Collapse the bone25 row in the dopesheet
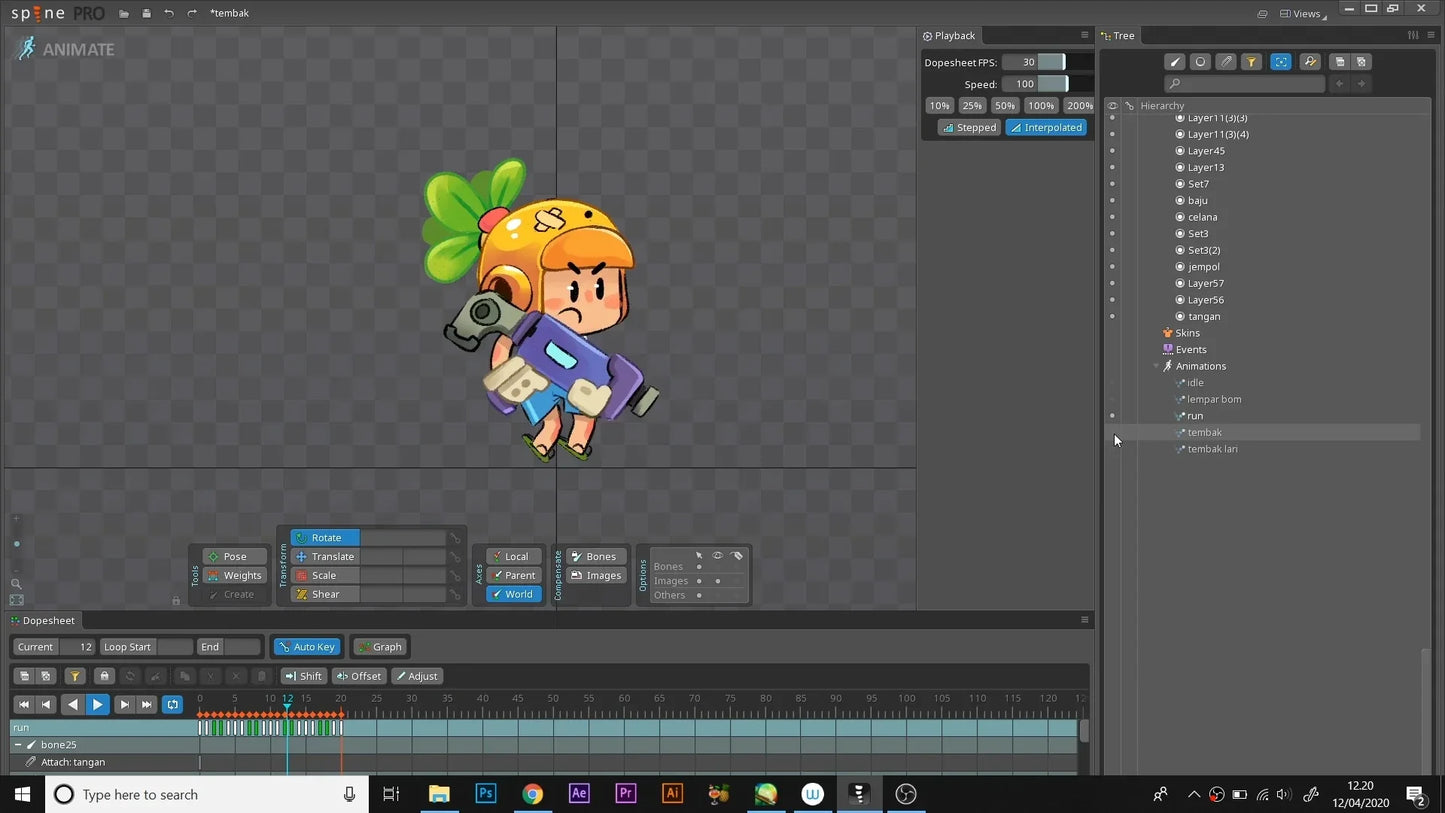1445x813 pixels. coord(17,745)
